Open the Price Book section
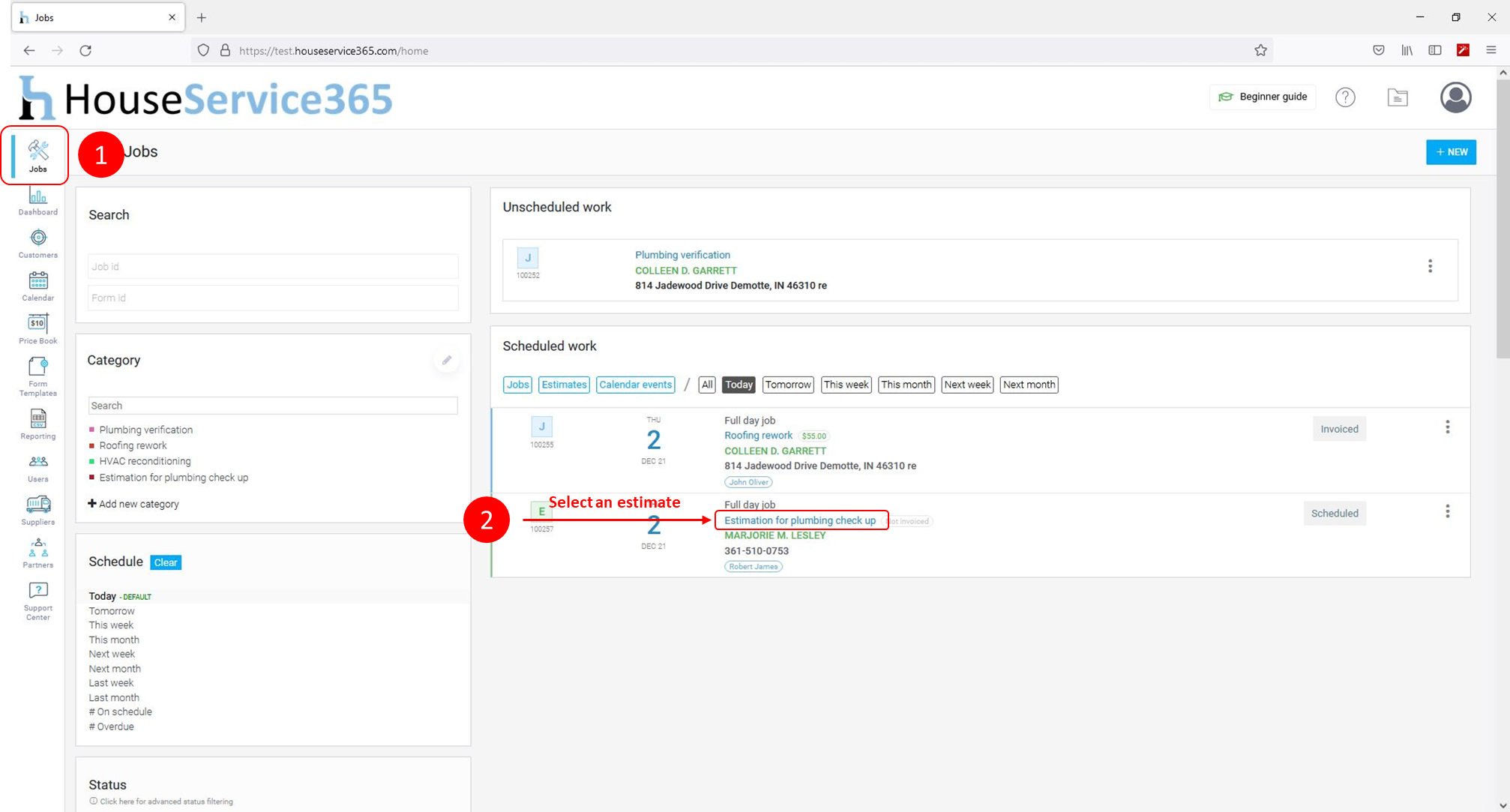The width and height of the screenshot is (1510, 812). 37,330
